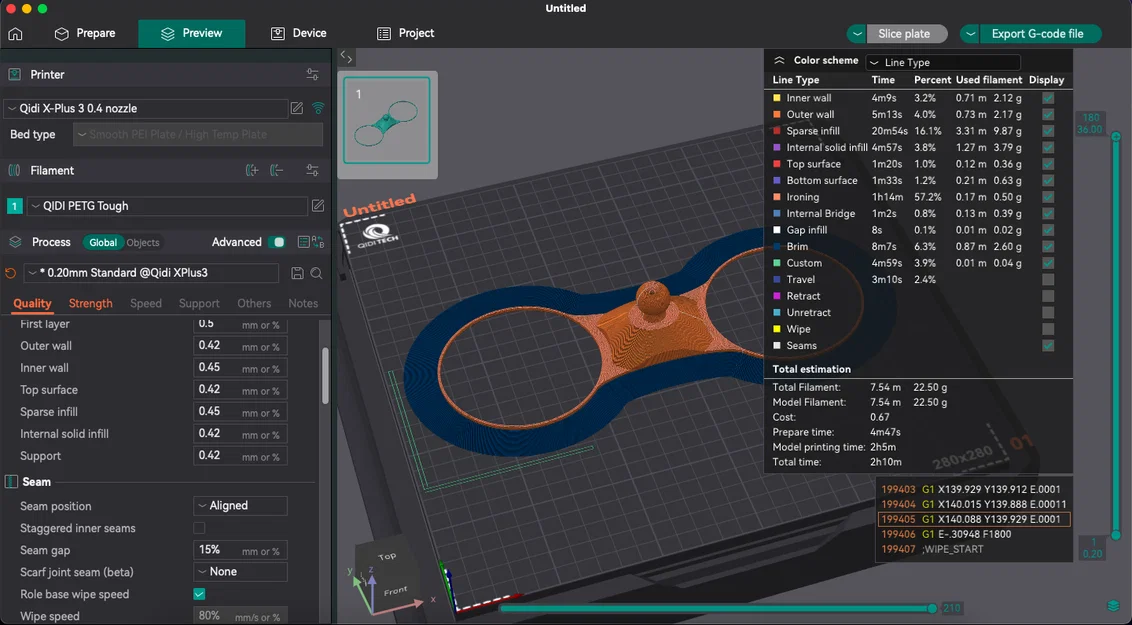This screenshot has width=1132, height=625.
Task: Uncheck Role base wipe speed
Action: pos(199,594)
